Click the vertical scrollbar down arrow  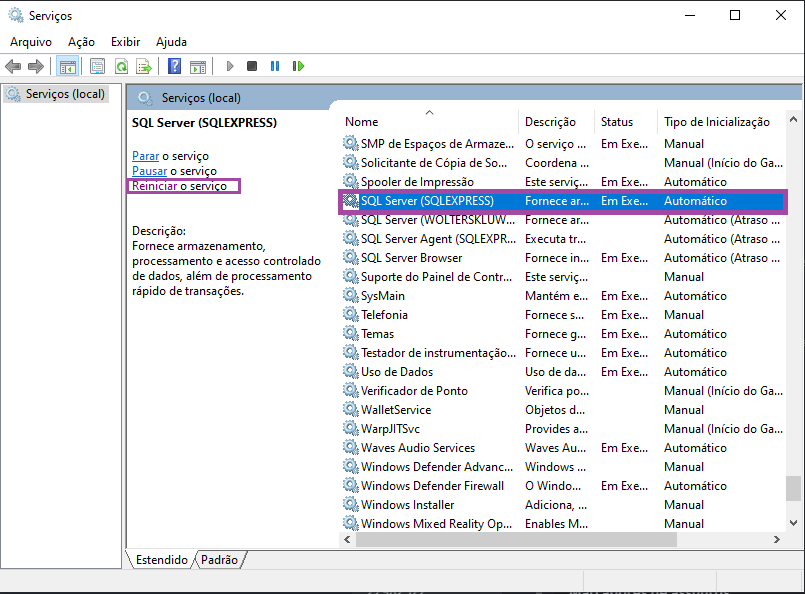793,523
